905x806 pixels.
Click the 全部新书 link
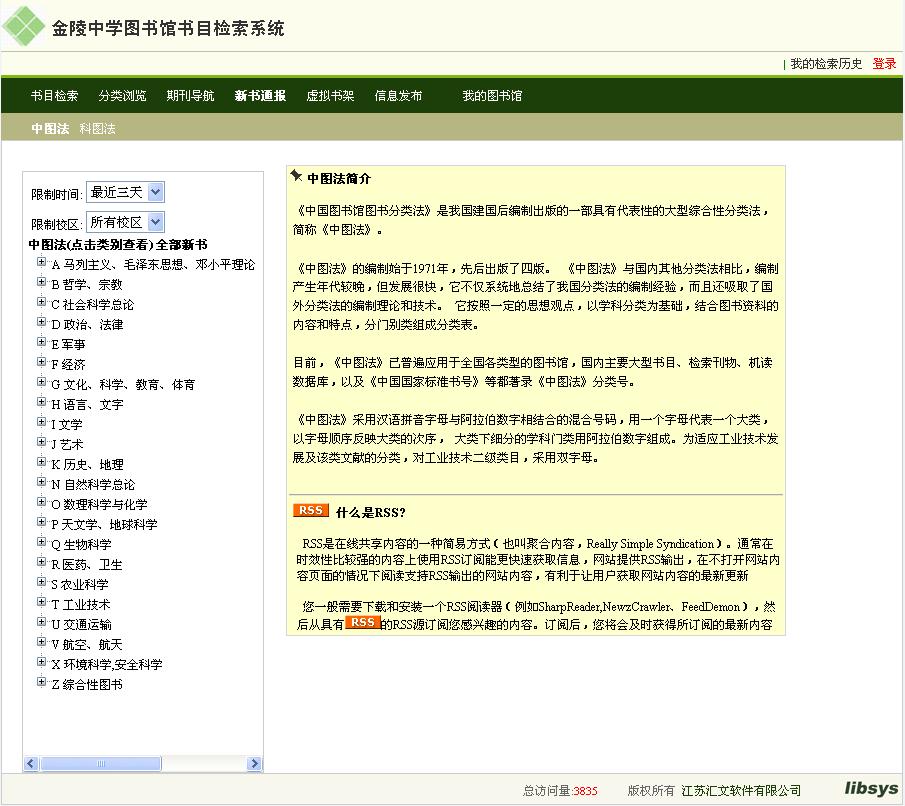coord(182,245)
